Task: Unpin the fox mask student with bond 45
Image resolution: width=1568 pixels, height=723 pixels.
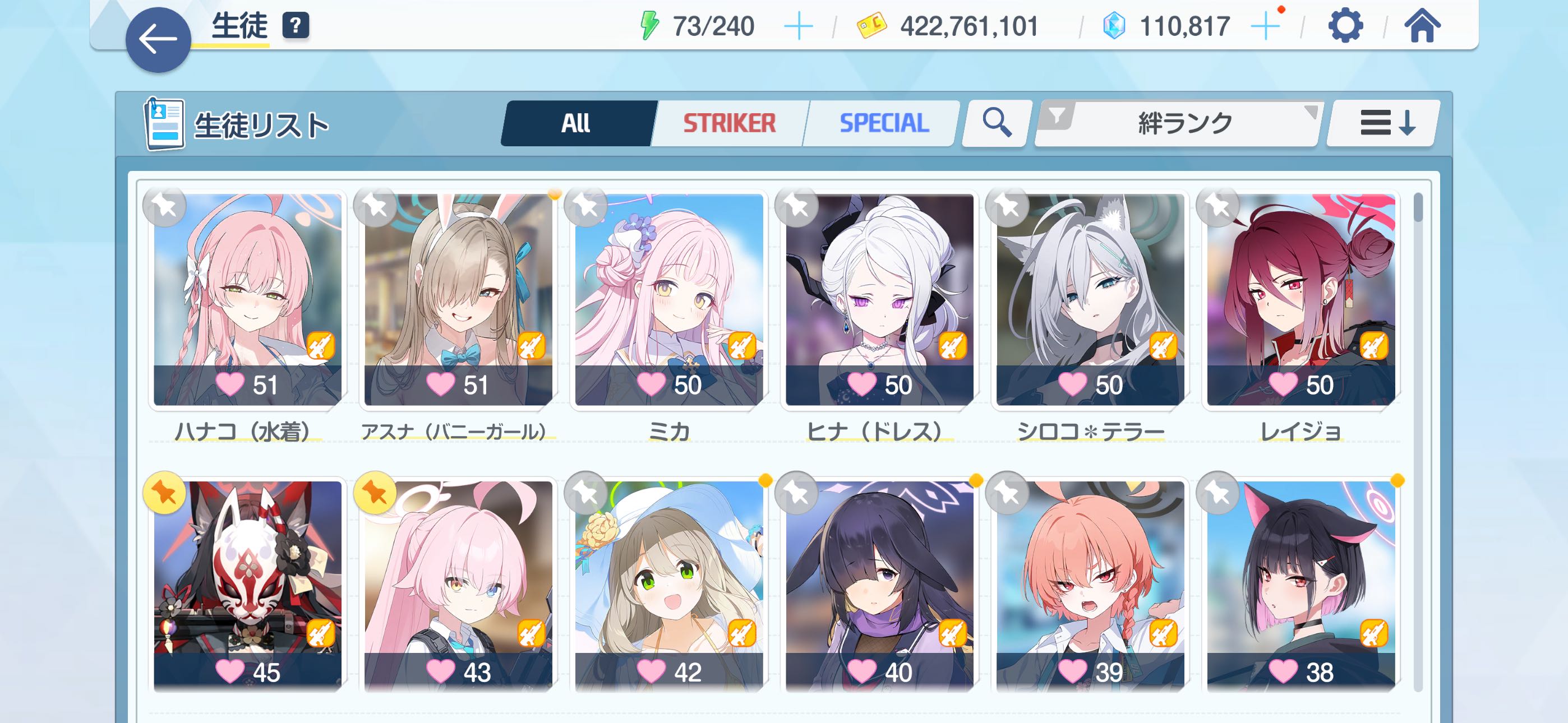Action: [x=164, y=493]
